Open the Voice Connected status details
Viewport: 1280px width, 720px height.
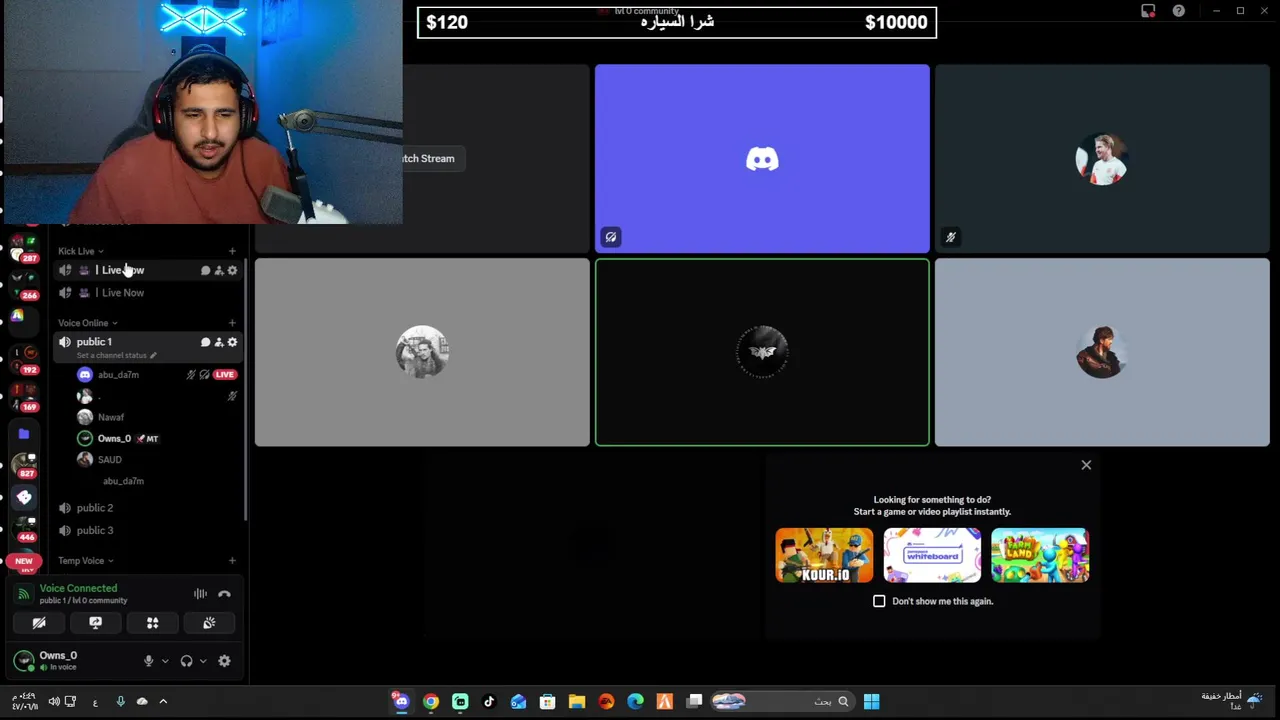click(78, 588)
